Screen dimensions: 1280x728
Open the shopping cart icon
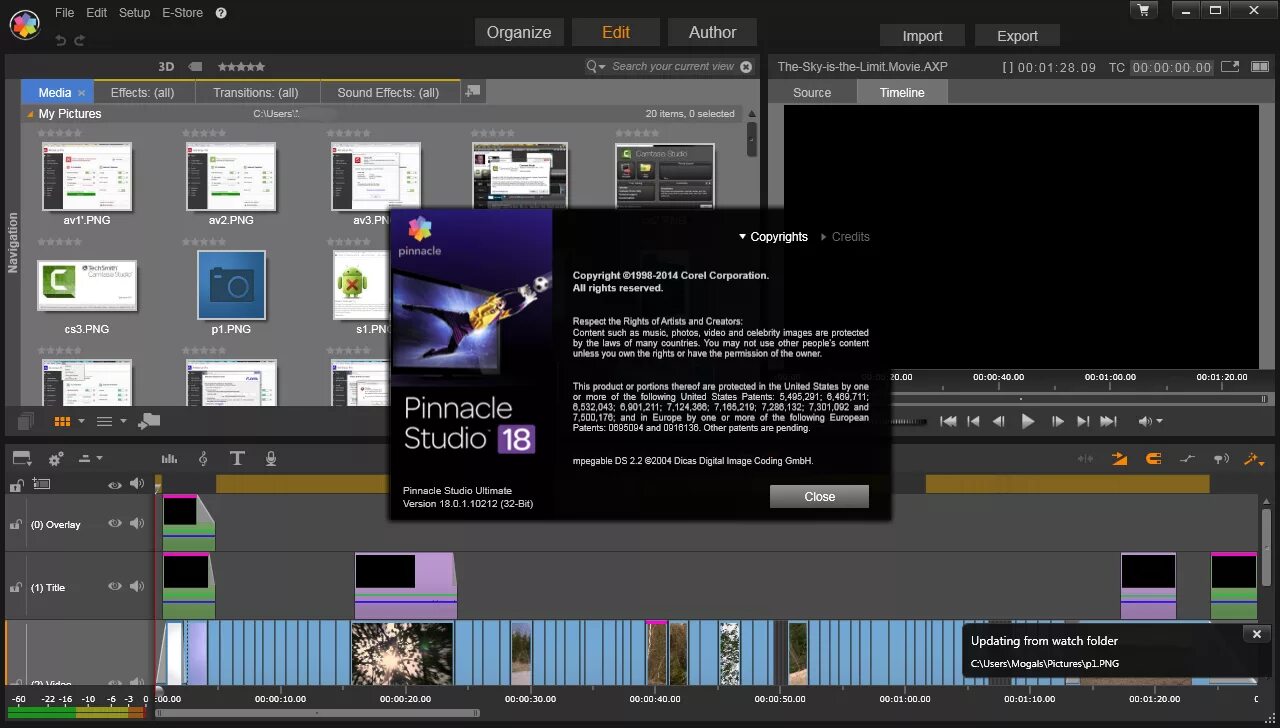click(x=1144, y=10)
